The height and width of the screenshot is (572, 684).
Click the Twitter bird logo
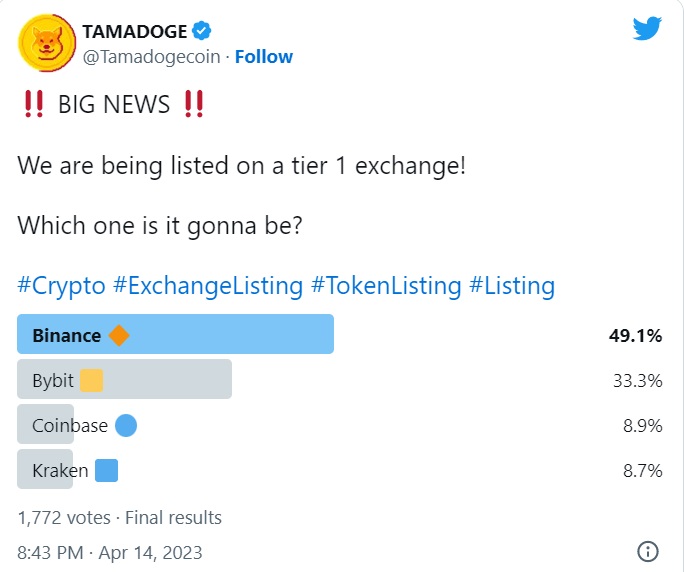pyautogui.click(x=647, y=28)
